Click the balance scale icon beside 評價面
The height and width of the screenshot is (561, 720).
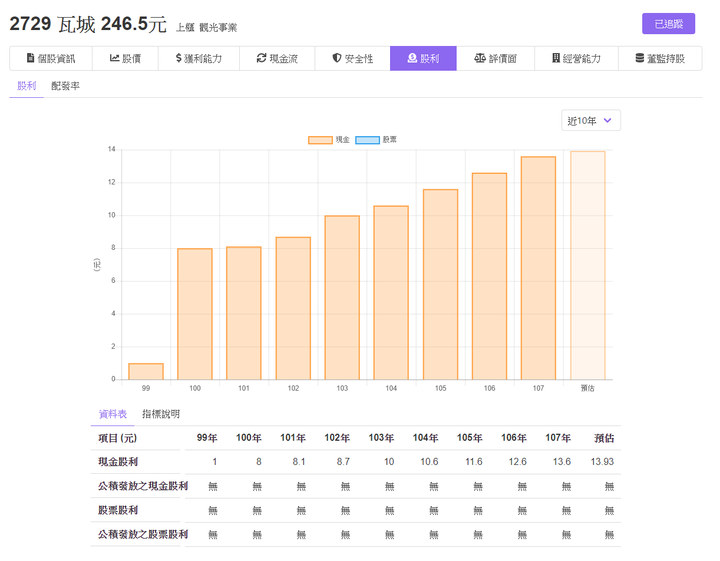[x=480, y=58]
